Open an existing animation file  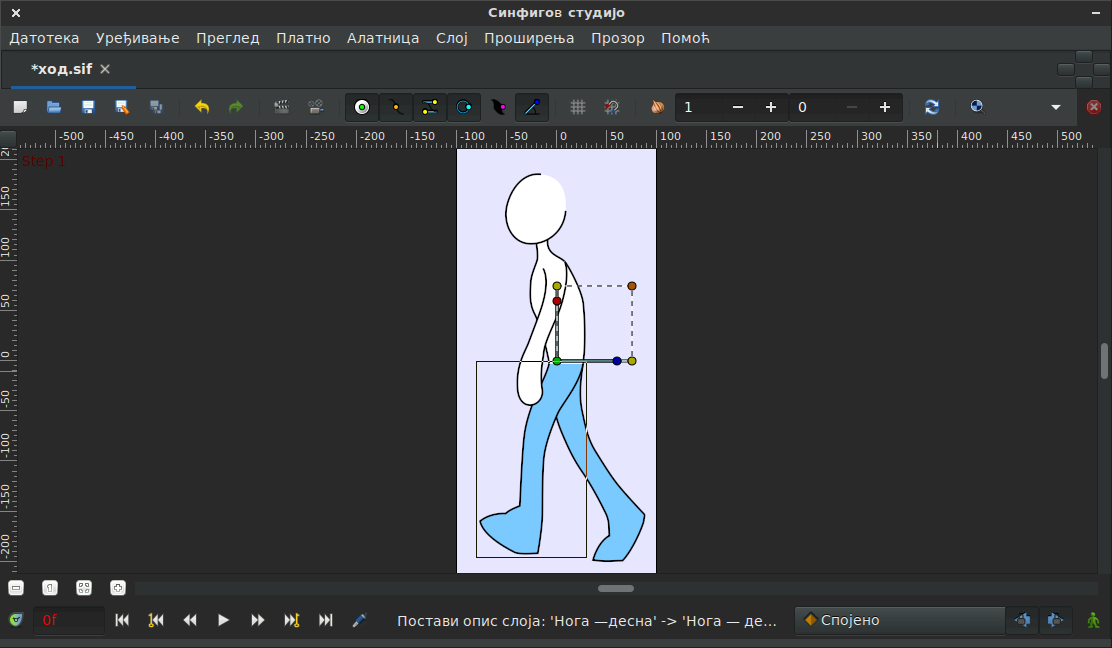pos(54,107)
